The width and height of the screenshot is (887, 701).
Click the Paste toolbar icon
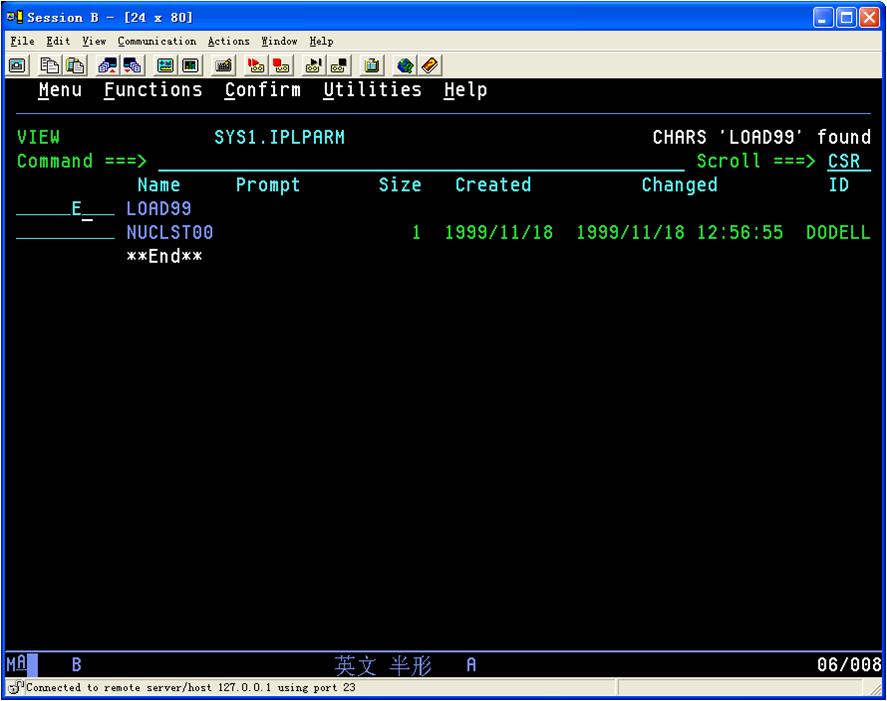point(75,66)
